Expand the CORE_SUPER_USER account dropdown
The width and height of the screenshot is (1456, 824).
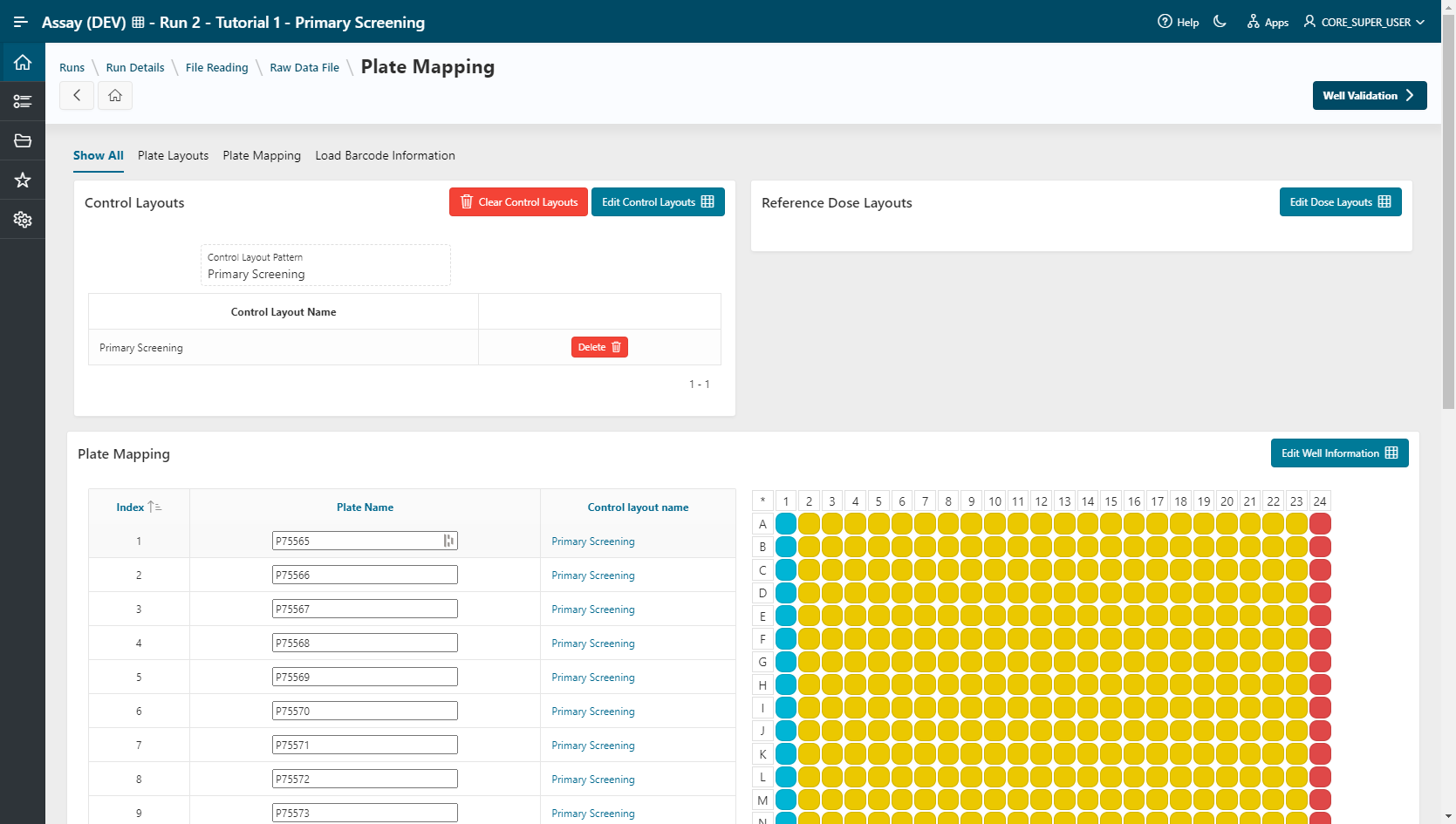click(x=1364, y=22)
